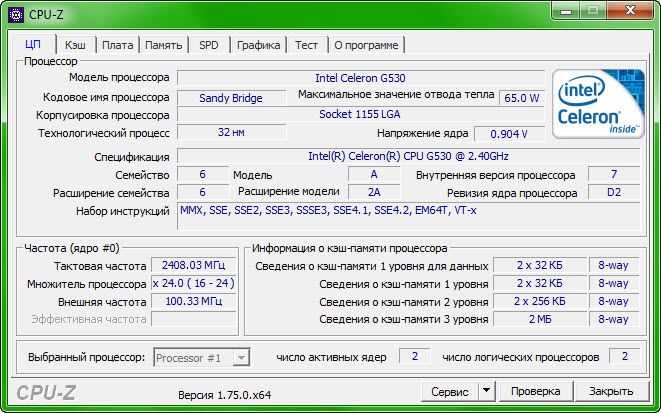Click the Socket 1155 LGA value
Viewport: 661px width, 413px height.
pyautogui.click(x=360, y=114)
